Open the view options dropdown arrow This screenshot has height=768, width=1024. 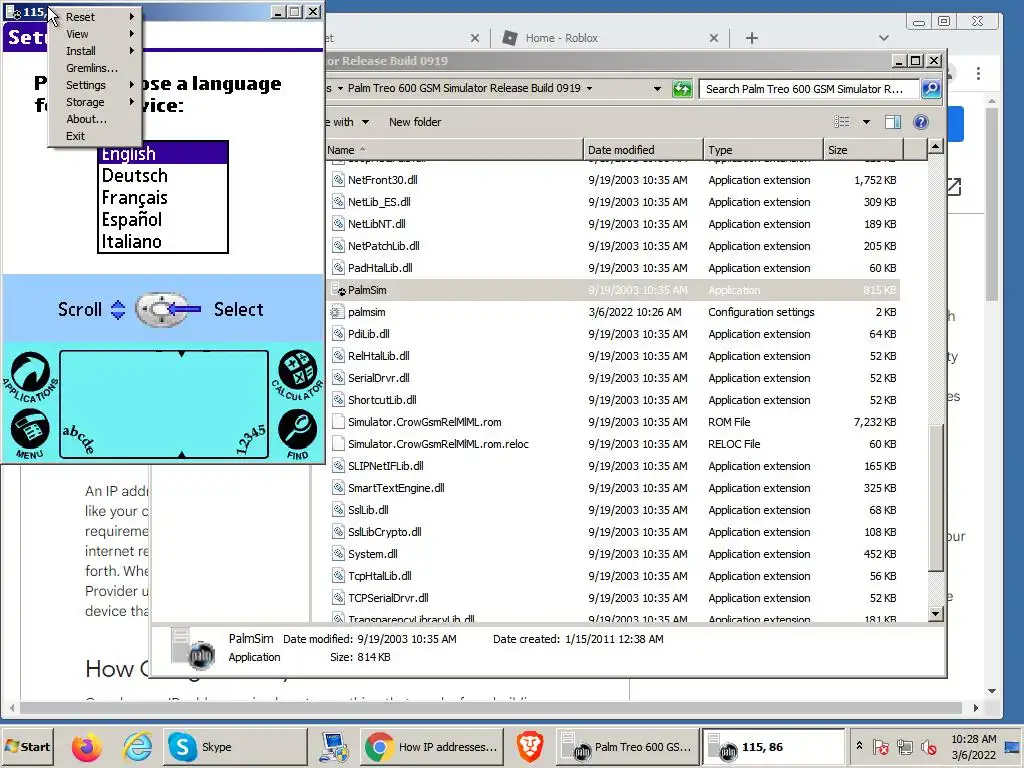point(866,122)
